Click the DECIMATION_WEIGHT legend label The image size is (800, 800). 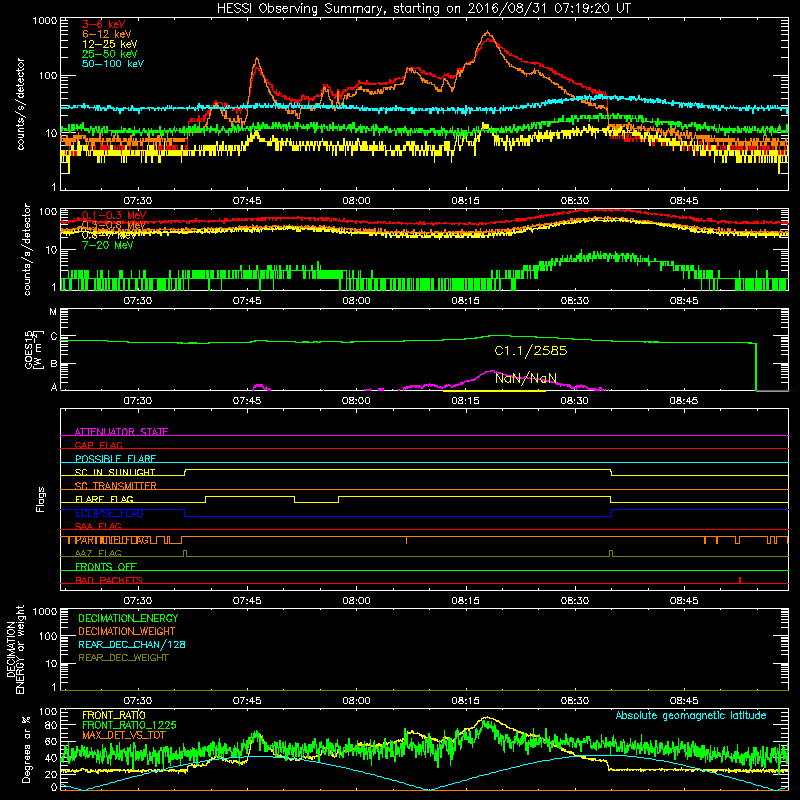(x=127, y=632)
